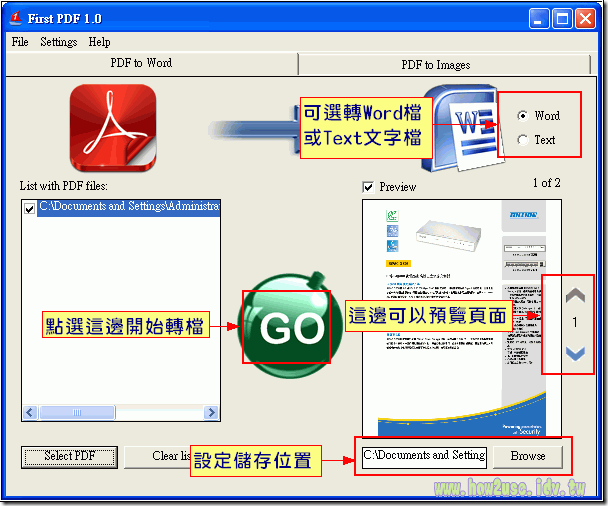Click the Select PDF button
The image size is (608, 506).
69,456
